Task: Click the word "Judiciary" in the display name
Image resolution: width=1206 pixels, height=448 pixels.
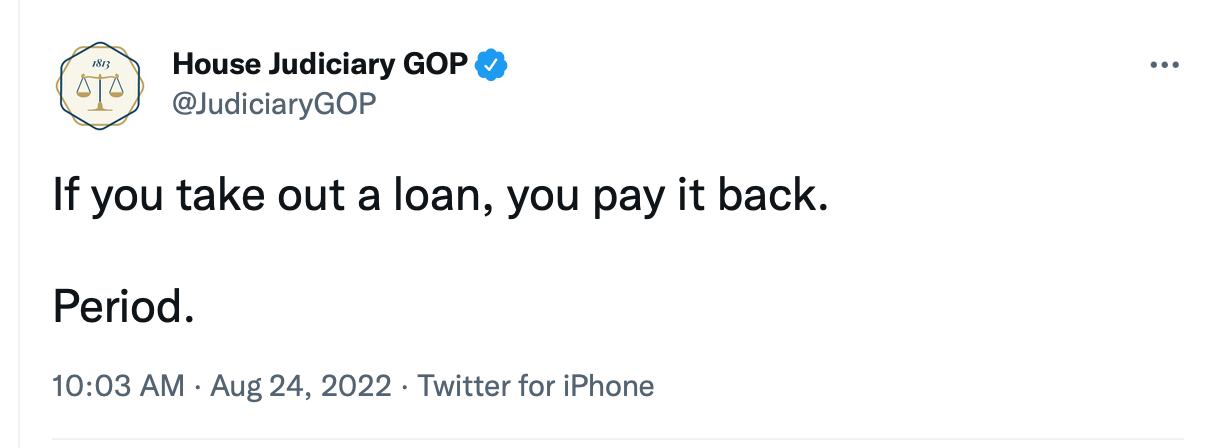Action: pos(323,65)
